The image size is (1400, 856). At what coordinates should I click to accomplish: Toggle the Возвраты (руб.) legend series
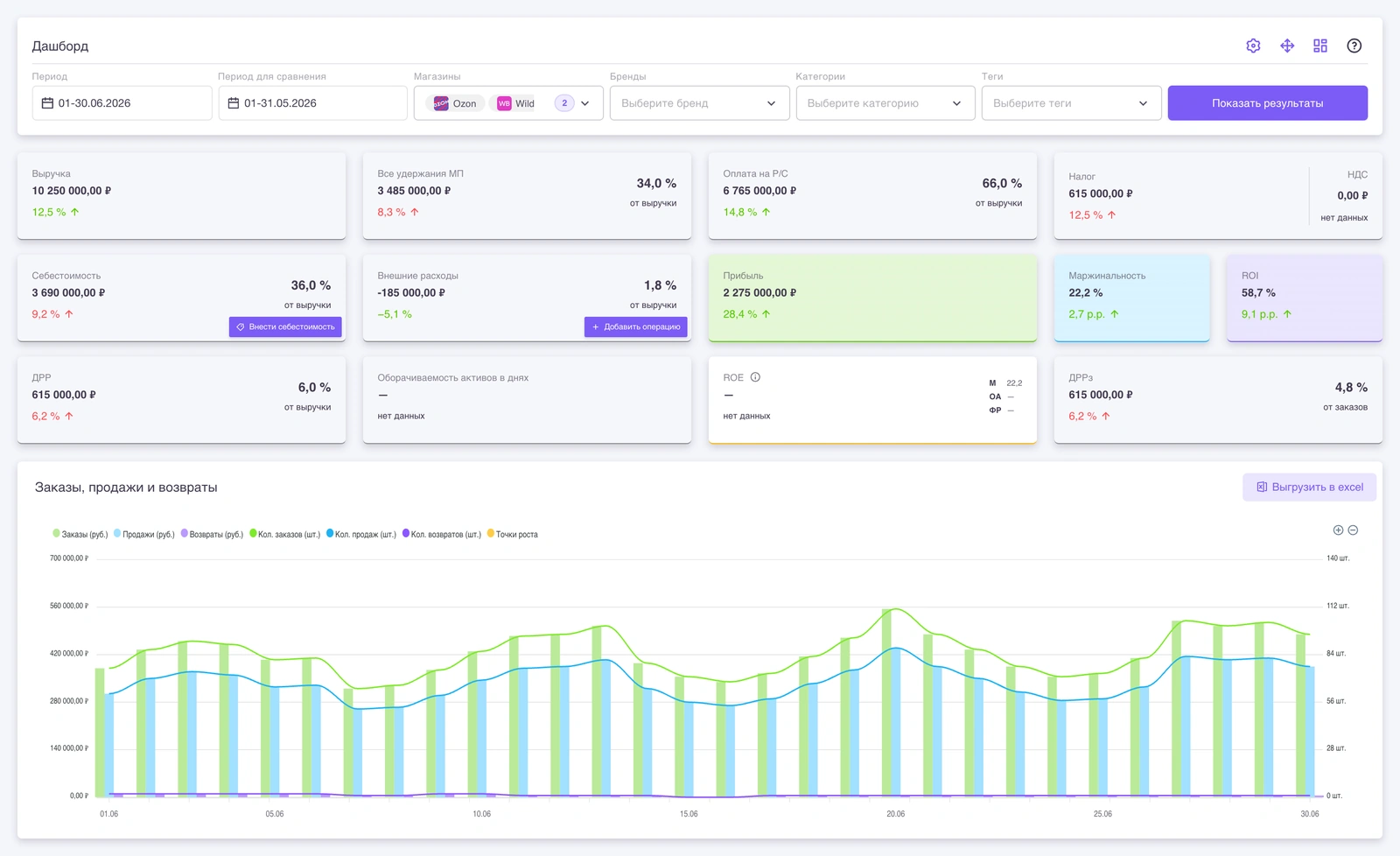tap(212, 534)
